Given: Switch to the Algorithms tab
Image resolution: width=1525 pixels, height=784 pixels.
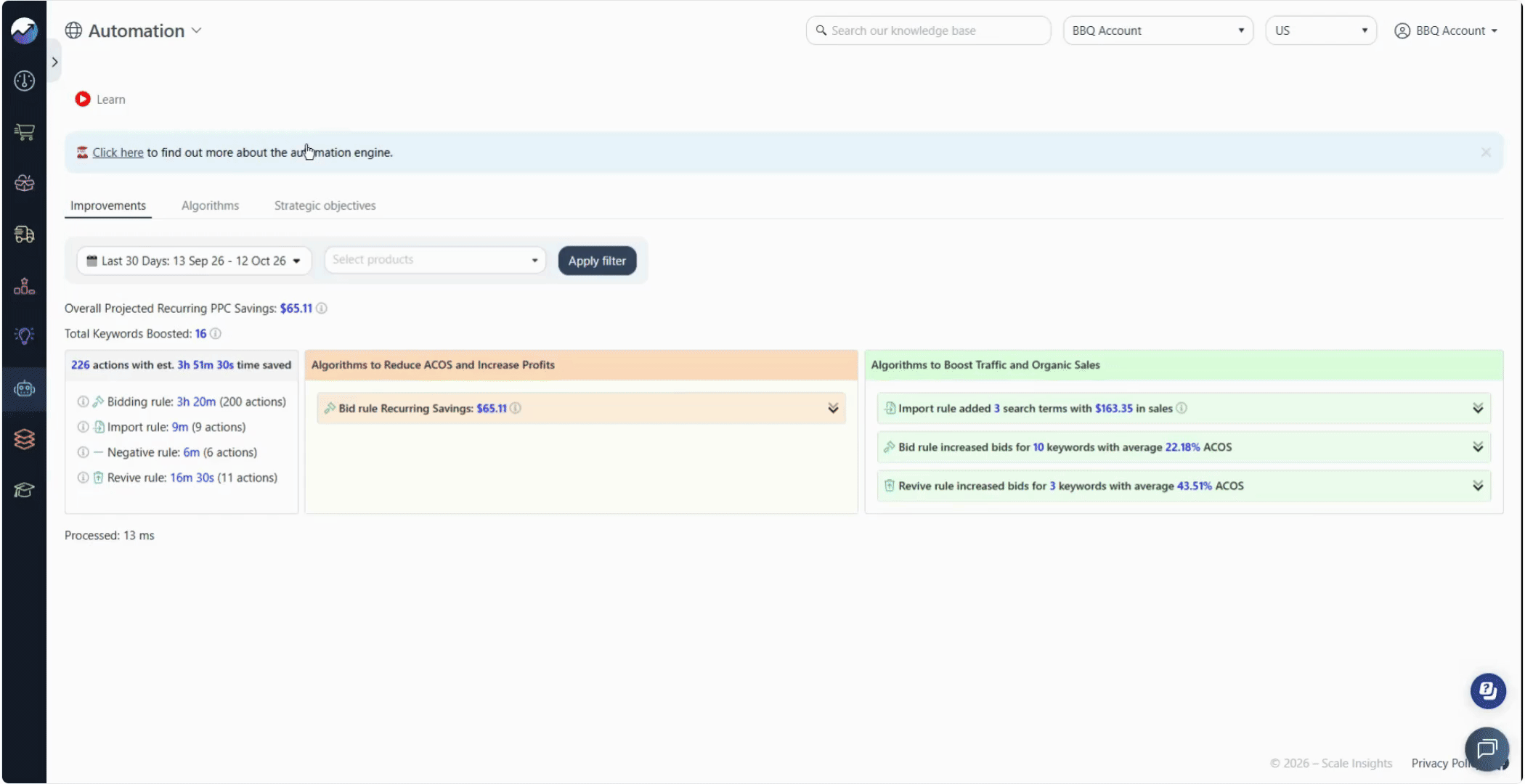Looking at the screenshot, I should (x=210, y=205).
